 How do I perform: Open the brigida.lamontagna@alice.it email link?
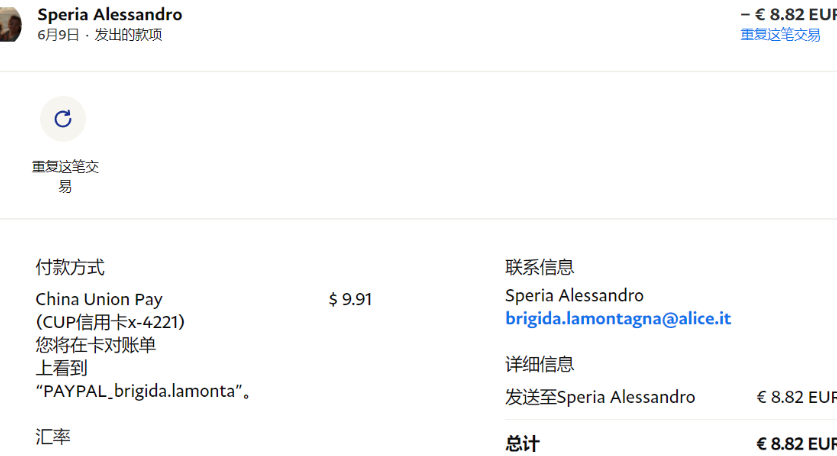[618, 319]
